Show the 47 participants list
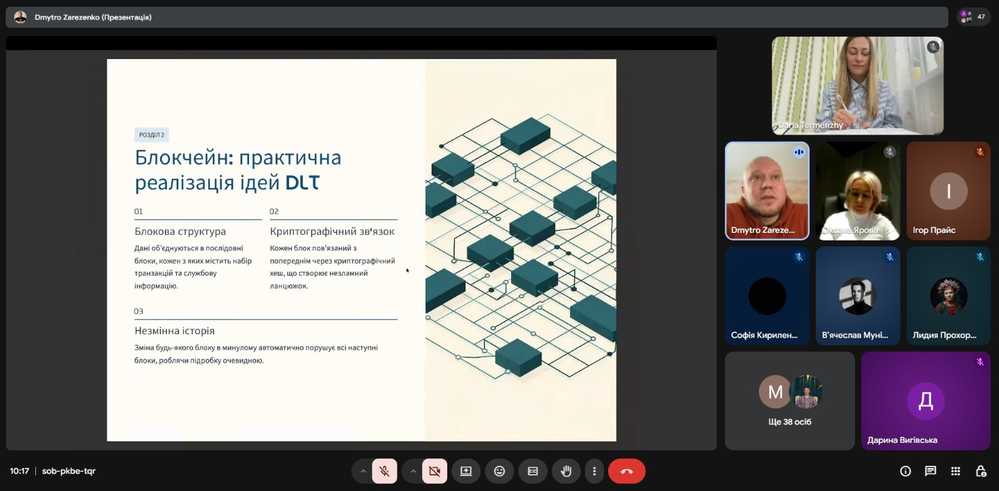999x491 pixels. 973,17
